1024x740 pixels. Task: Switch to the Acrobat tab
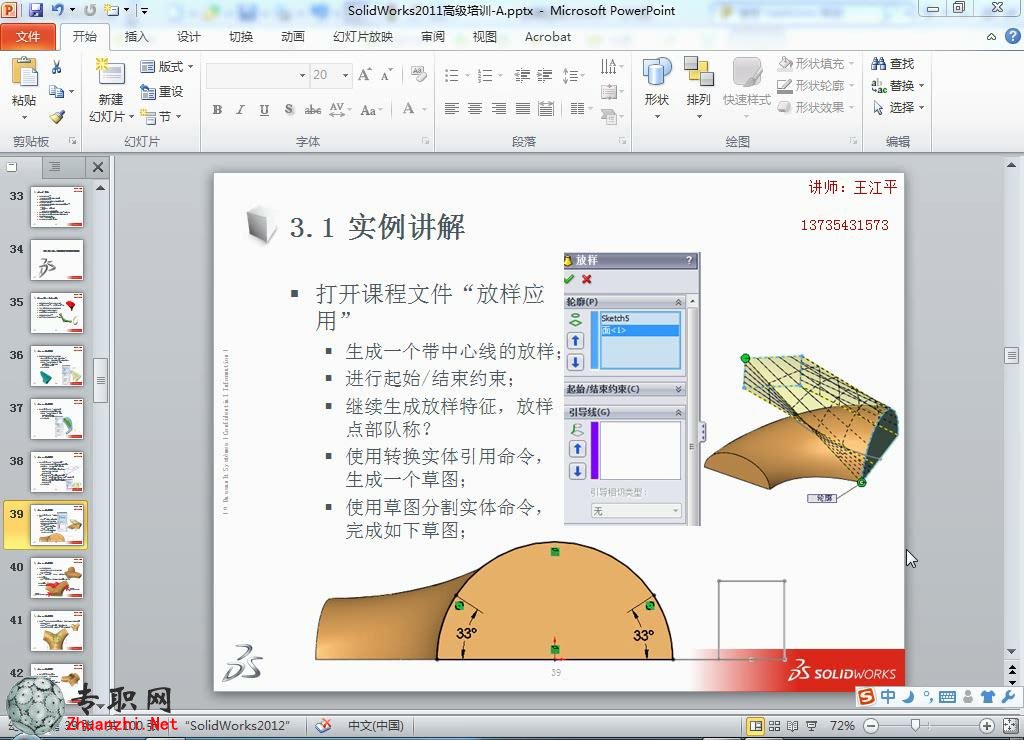(x=548, y=37)
